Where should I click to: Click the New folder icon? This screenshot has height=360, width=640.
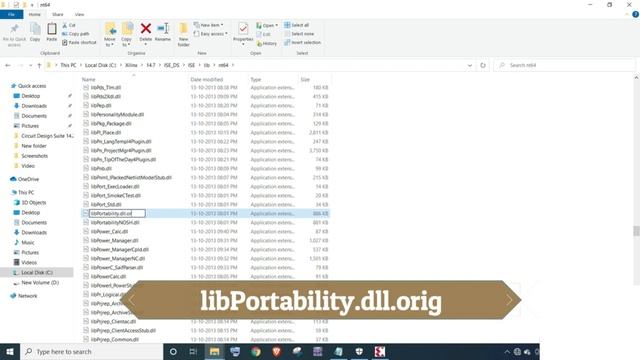point(183,29)
